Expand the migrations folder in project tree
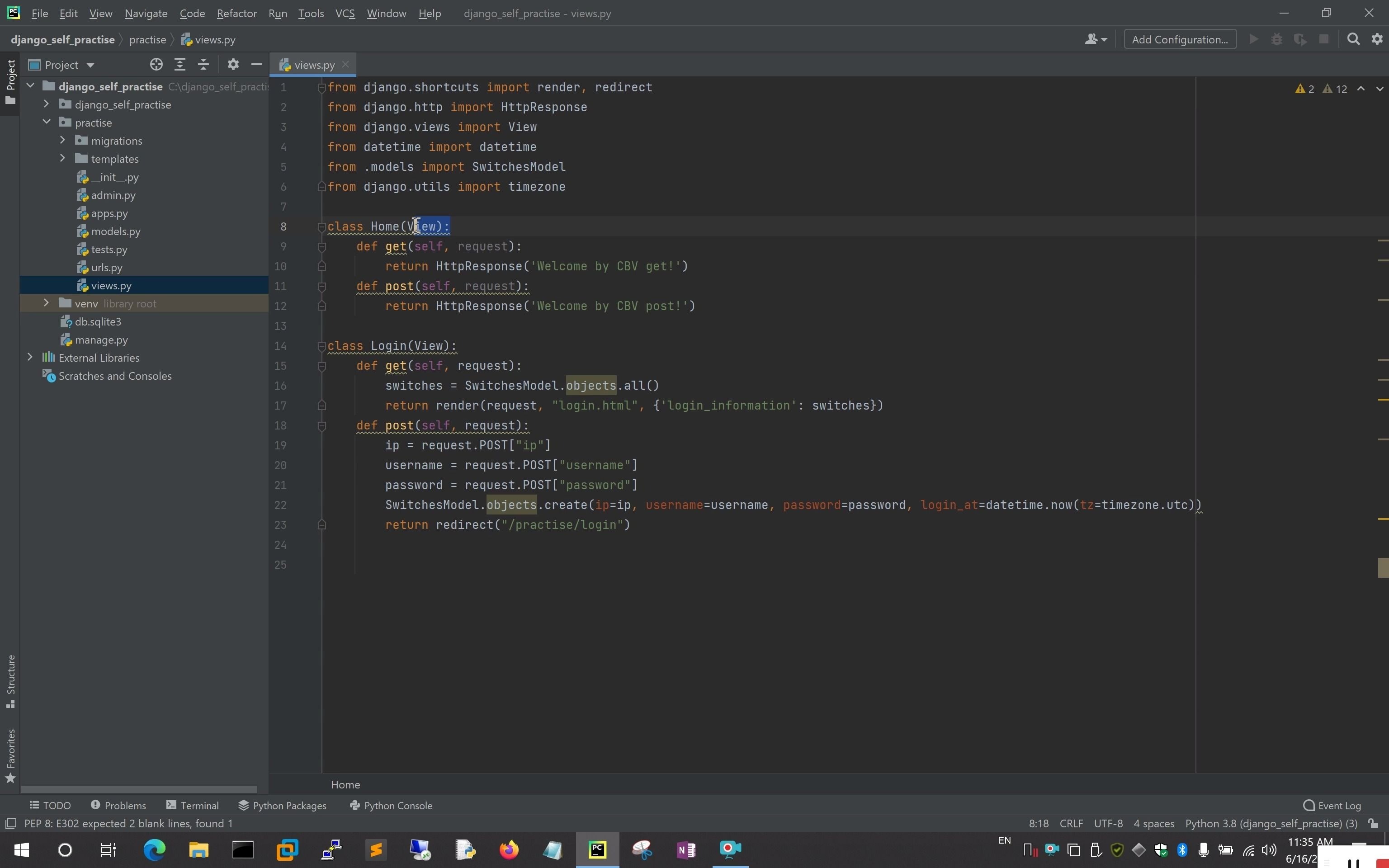 (63, 140)
